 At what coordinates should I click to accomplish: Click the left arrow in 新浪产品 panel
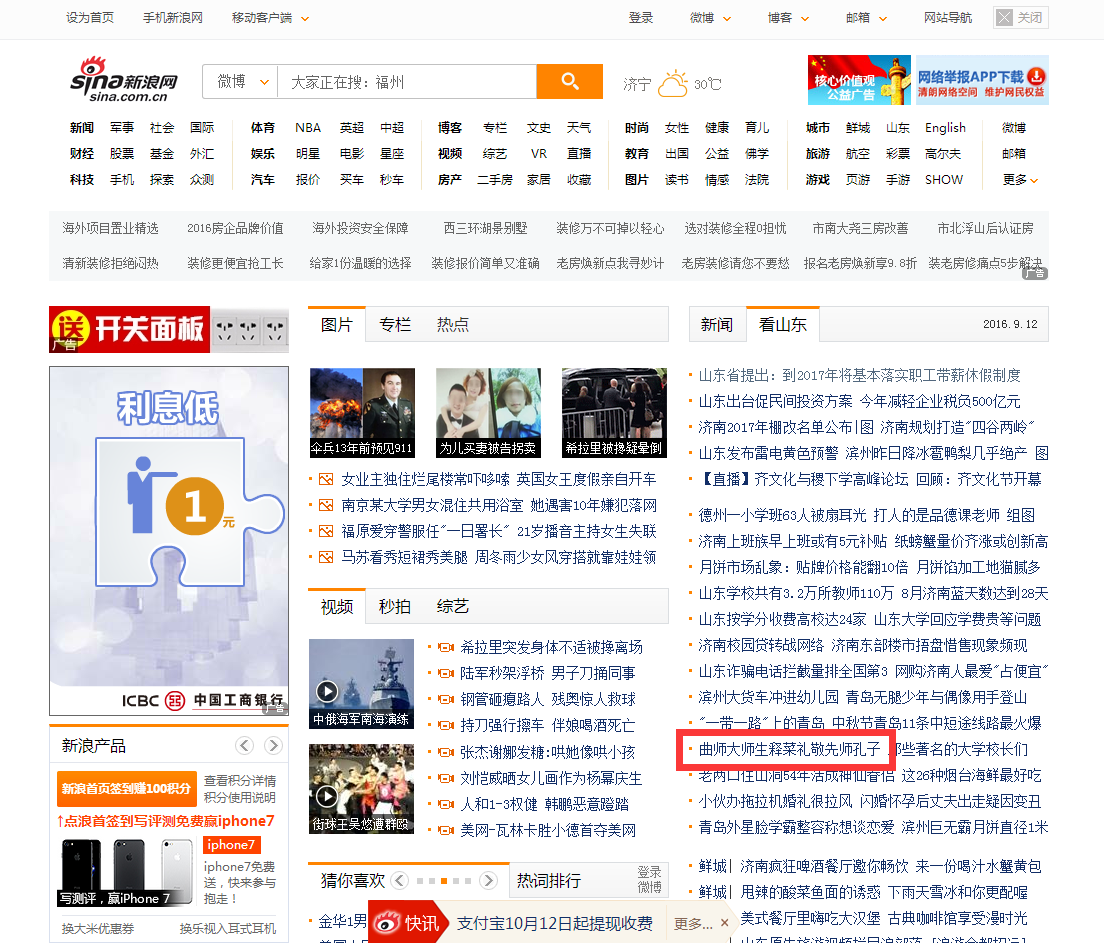tap(244, 746)
